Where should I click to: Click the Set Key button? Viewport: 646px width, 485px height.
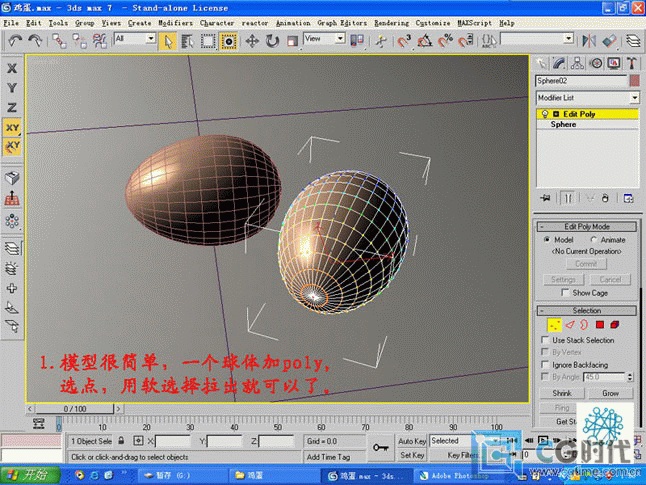point(412,455)
